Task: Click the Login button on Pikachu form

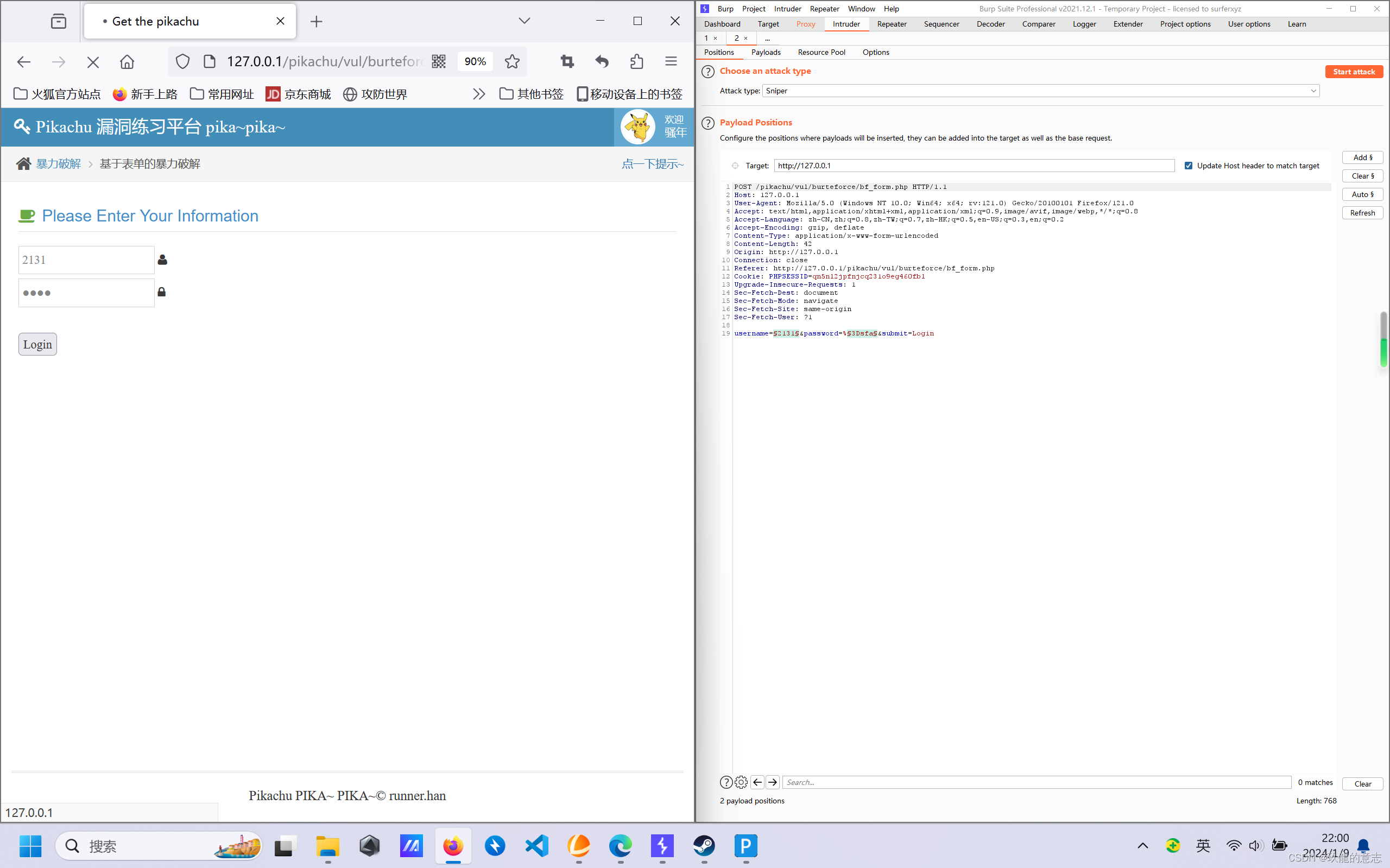Action: [x=38, y=344]
